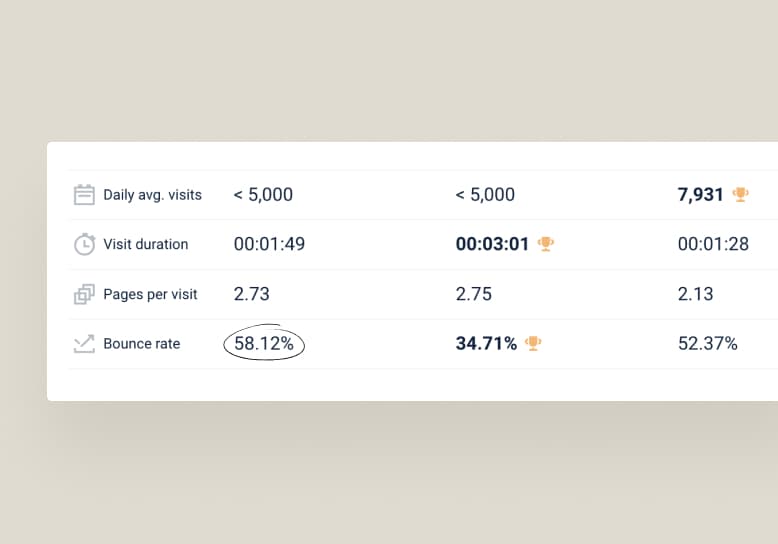Click the 52.37% bounce rate value
This screenshot has width=778, height=544.
tap(707, 344)
